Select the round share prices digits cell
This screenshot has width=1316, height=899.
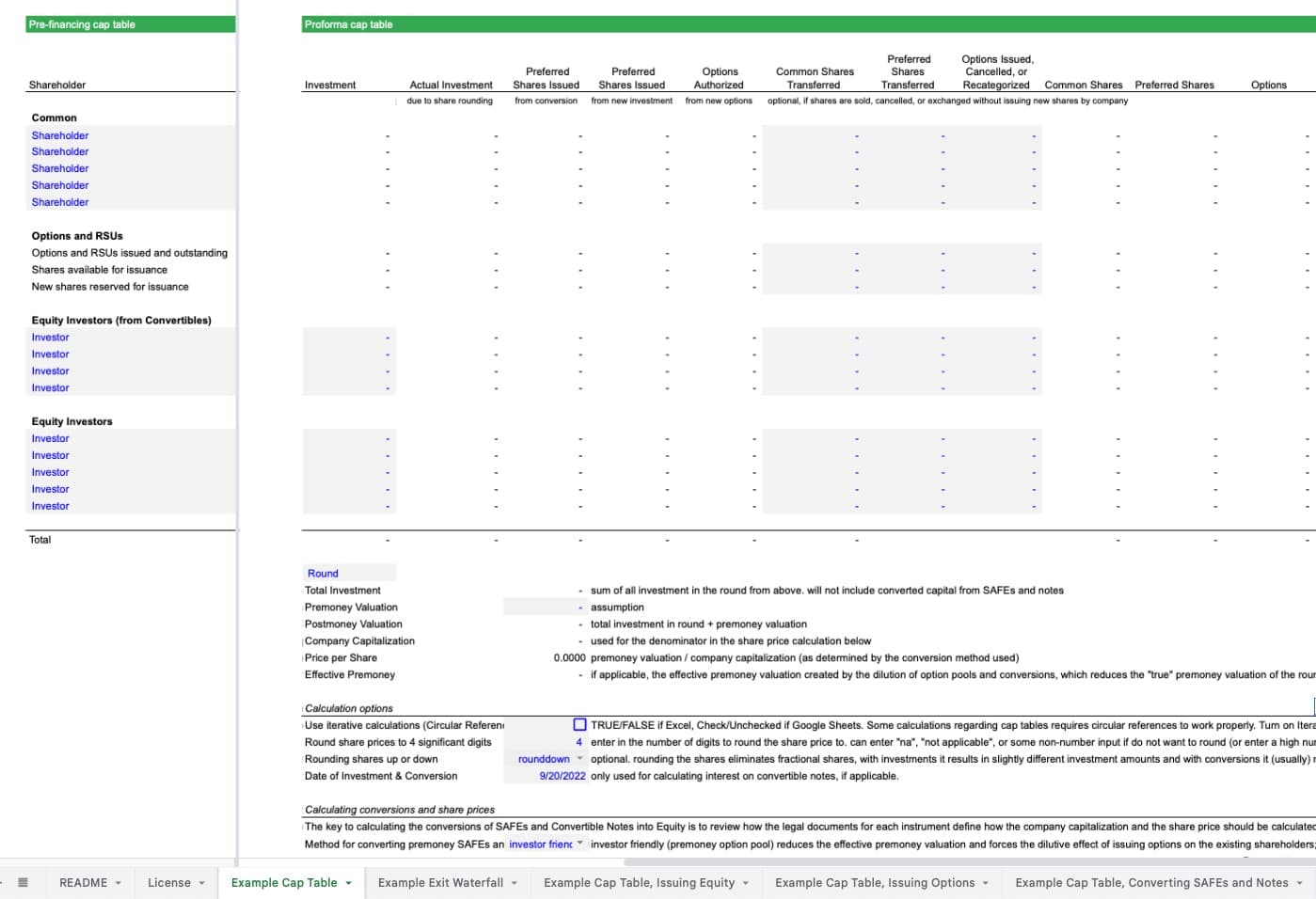(545, 742)
